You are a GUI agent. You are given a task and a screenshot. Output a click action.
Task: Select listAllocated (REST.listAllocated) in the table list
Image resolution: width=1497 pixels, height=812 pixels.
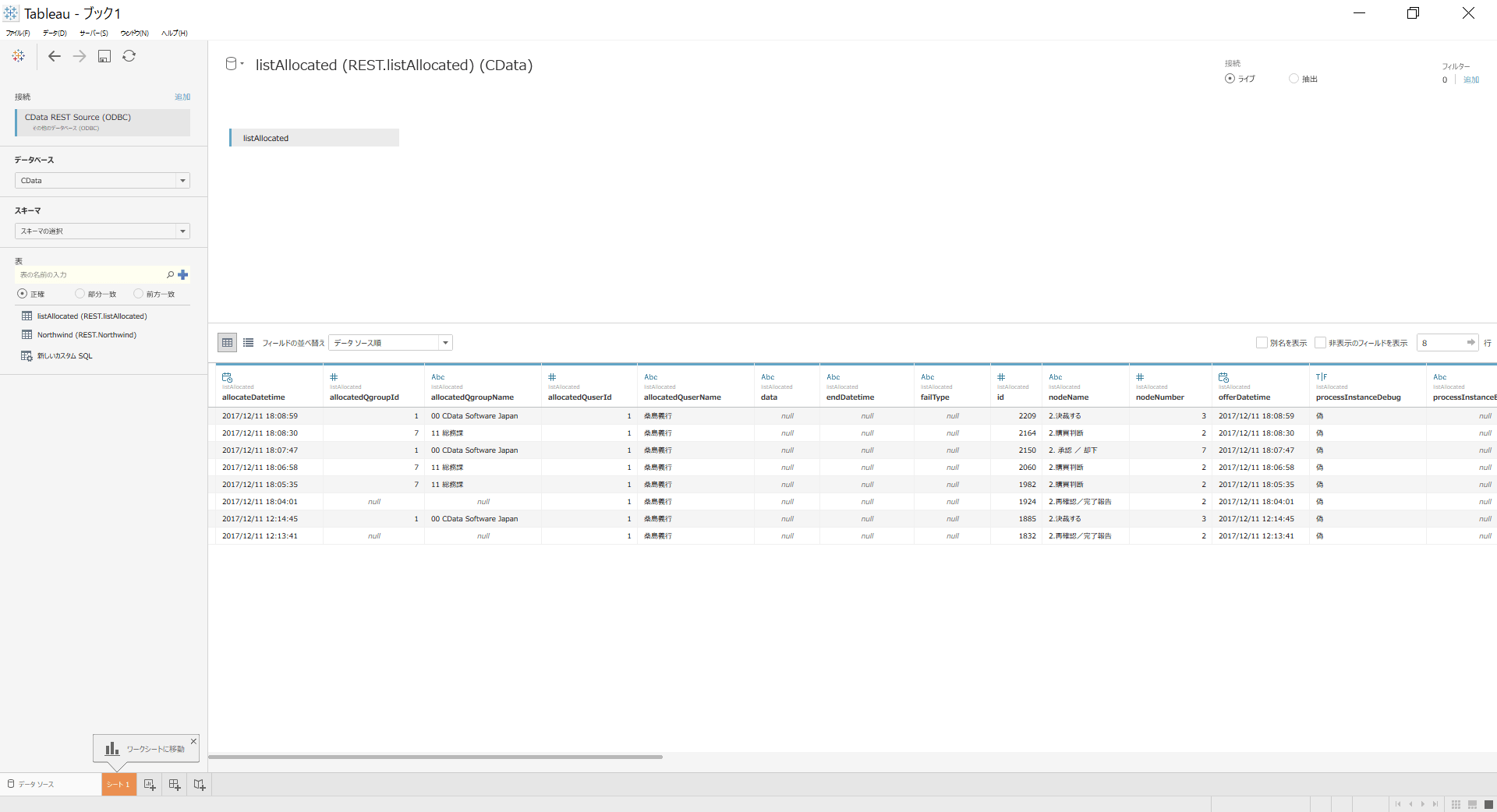92,316
